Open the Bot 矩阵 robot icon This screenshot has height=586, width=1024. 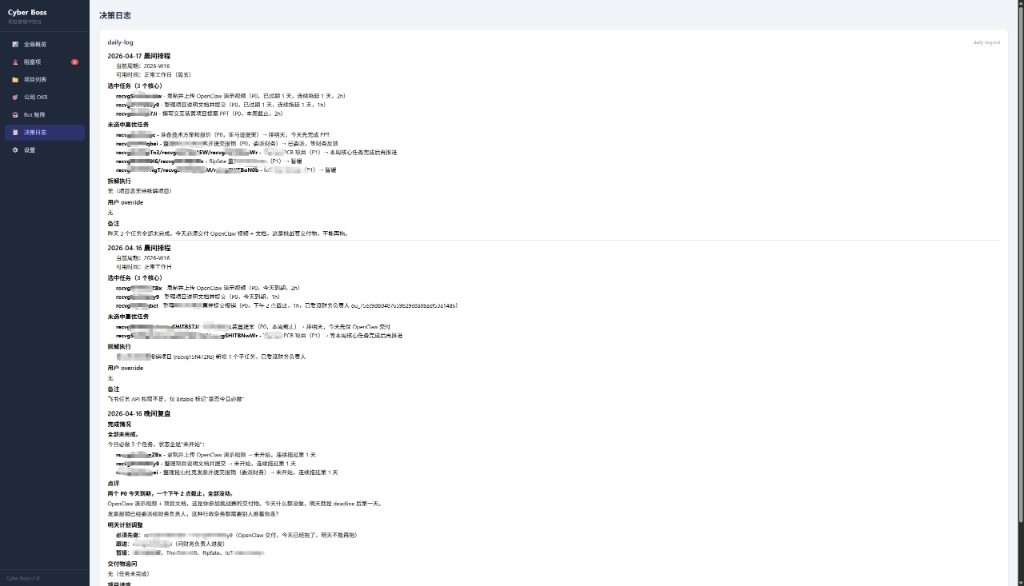[x=15, y=115]
